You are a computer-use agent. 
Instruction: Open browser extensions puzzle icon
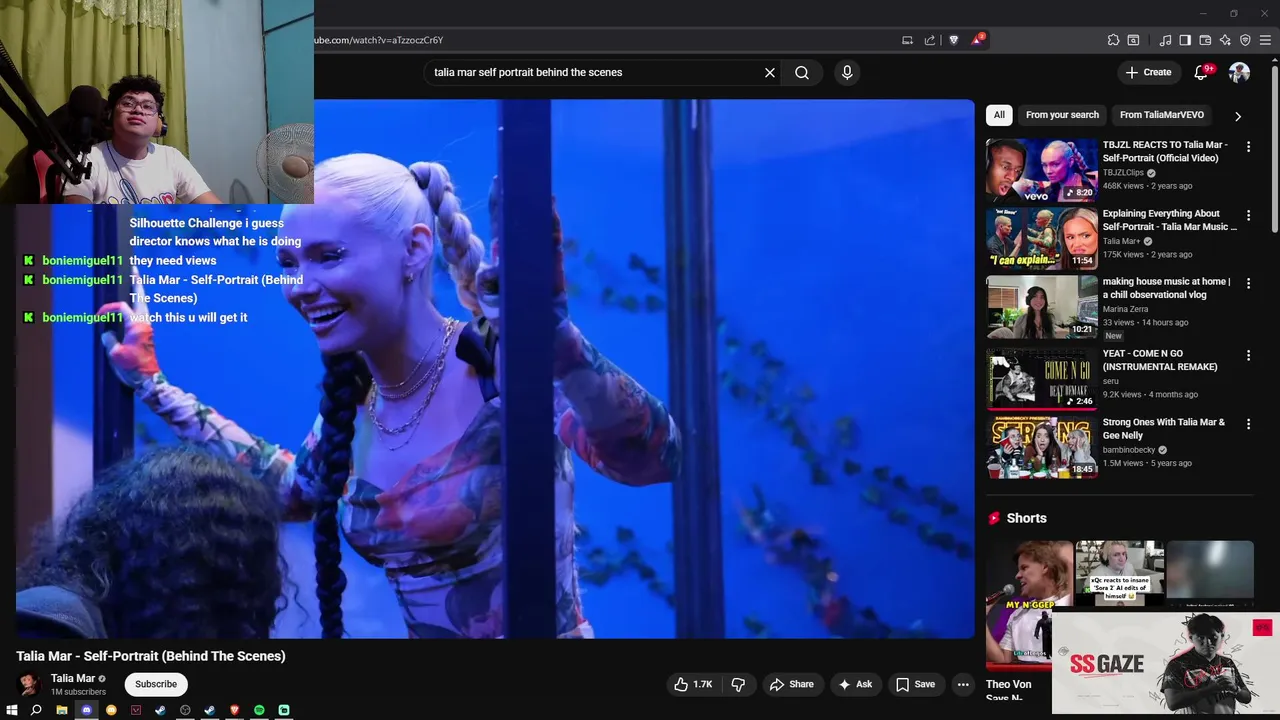pos(1113,40)
